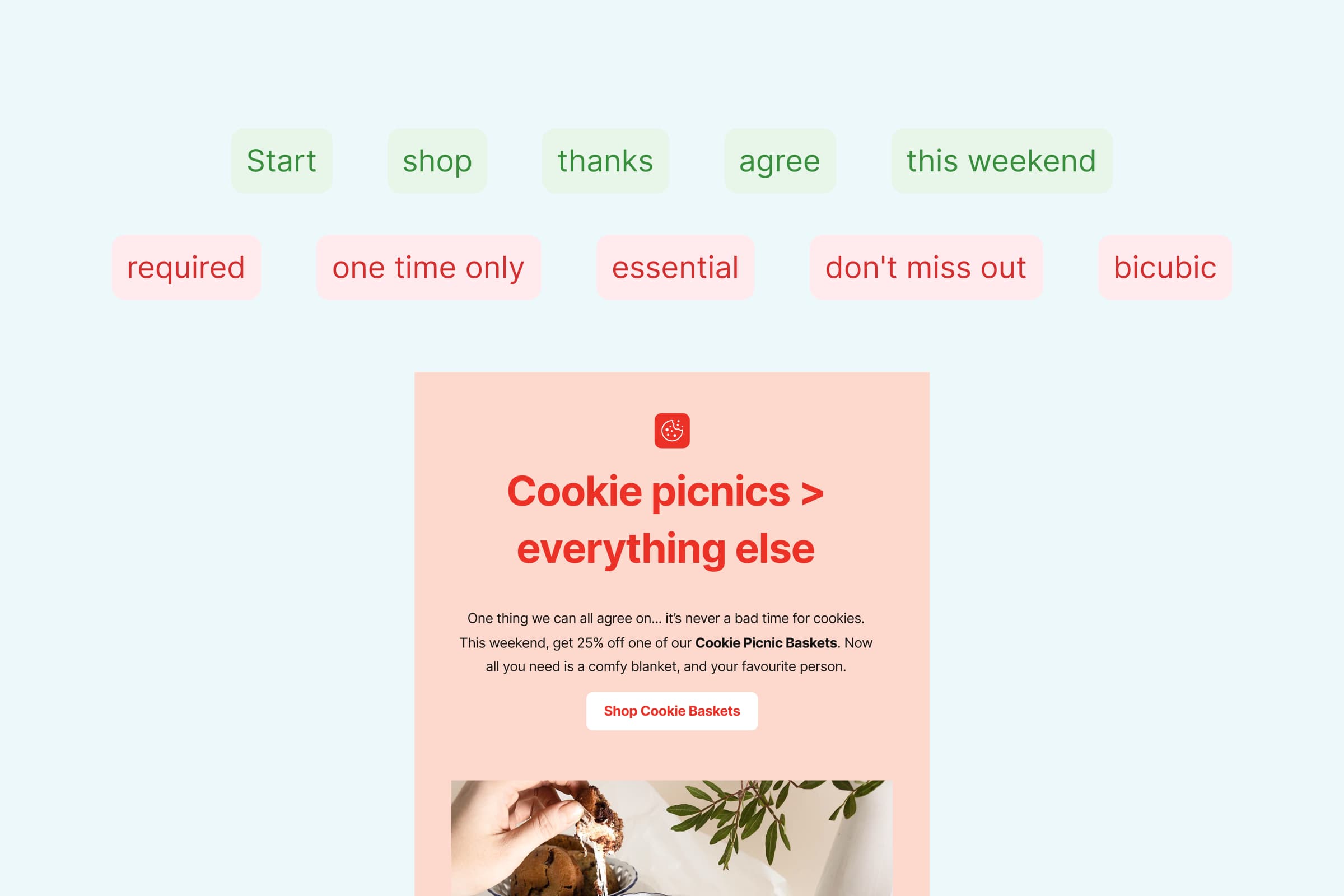Click the "this weekend" green tag
Image resolution: width=1344 pixels, height=896 pixels.
pos(1001,161)
